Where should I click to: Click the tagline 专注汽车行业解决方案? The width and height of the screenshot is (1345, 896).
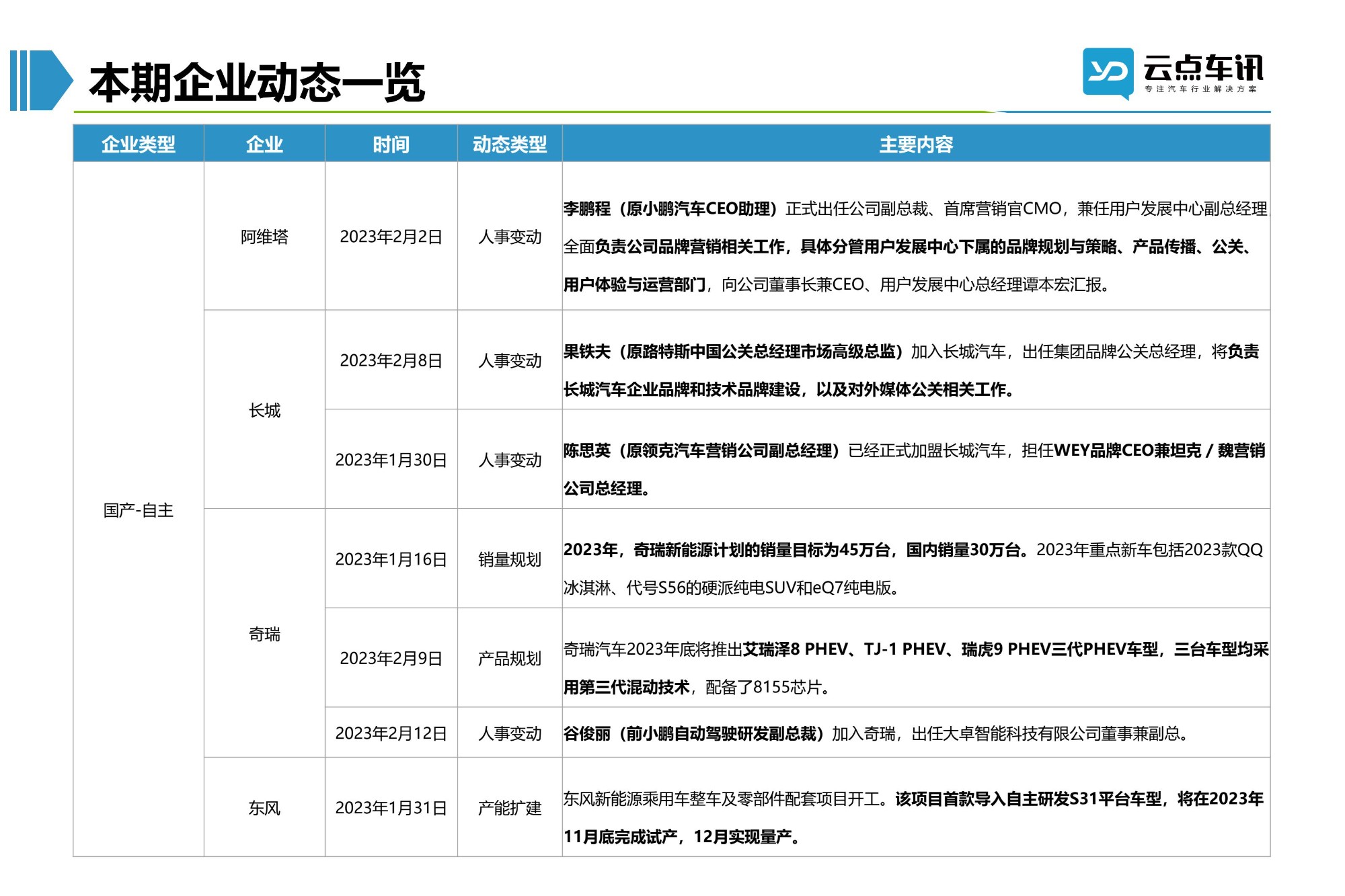point(1201,89)
